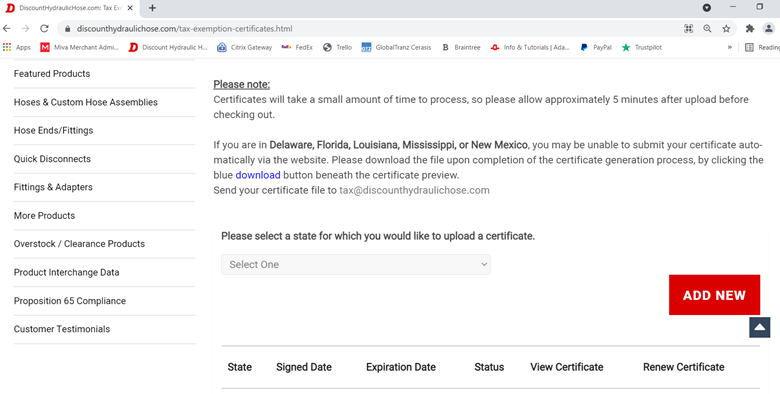The image size is (780, 394).
Task: Click the red ADD NEW button
Action: [x=714, y=295]
